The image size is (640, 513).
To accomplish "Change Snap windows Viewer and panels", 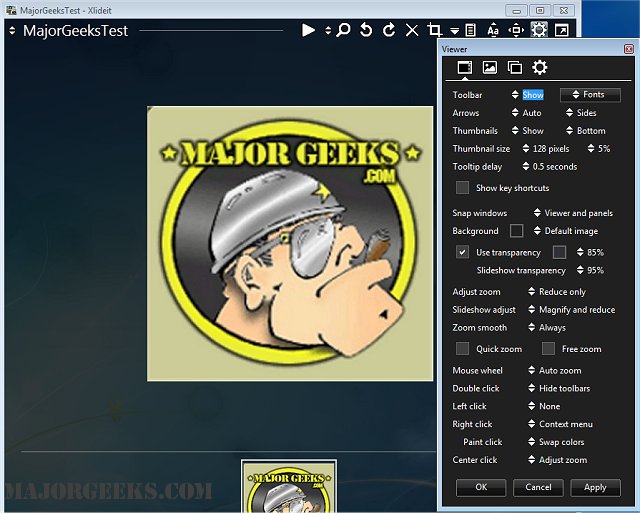I will tap(574, 213).
